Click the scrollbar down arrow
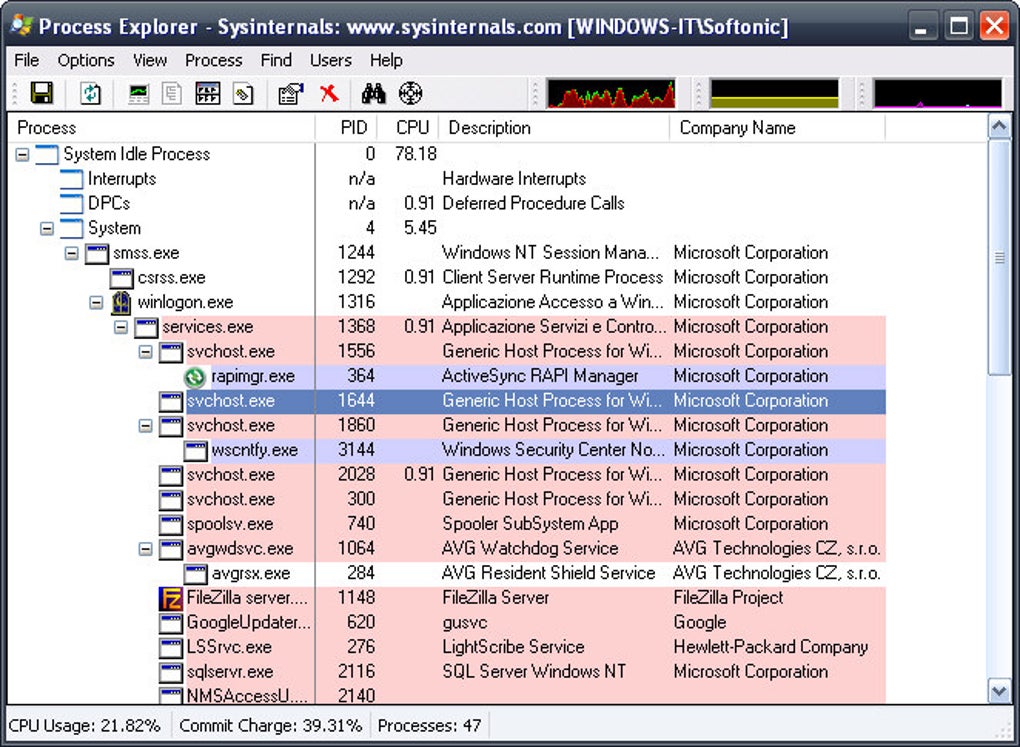This screenshot has height=747, width=1020. tap(998, 690)
